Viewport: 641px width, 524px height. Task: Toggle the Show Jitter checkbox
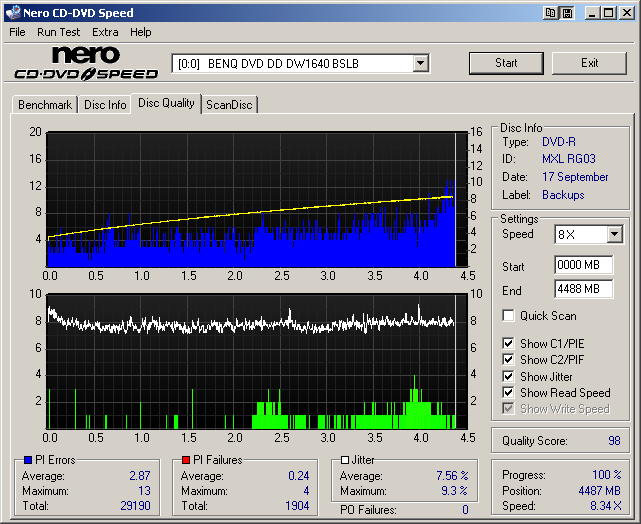[x=510, y=377]
